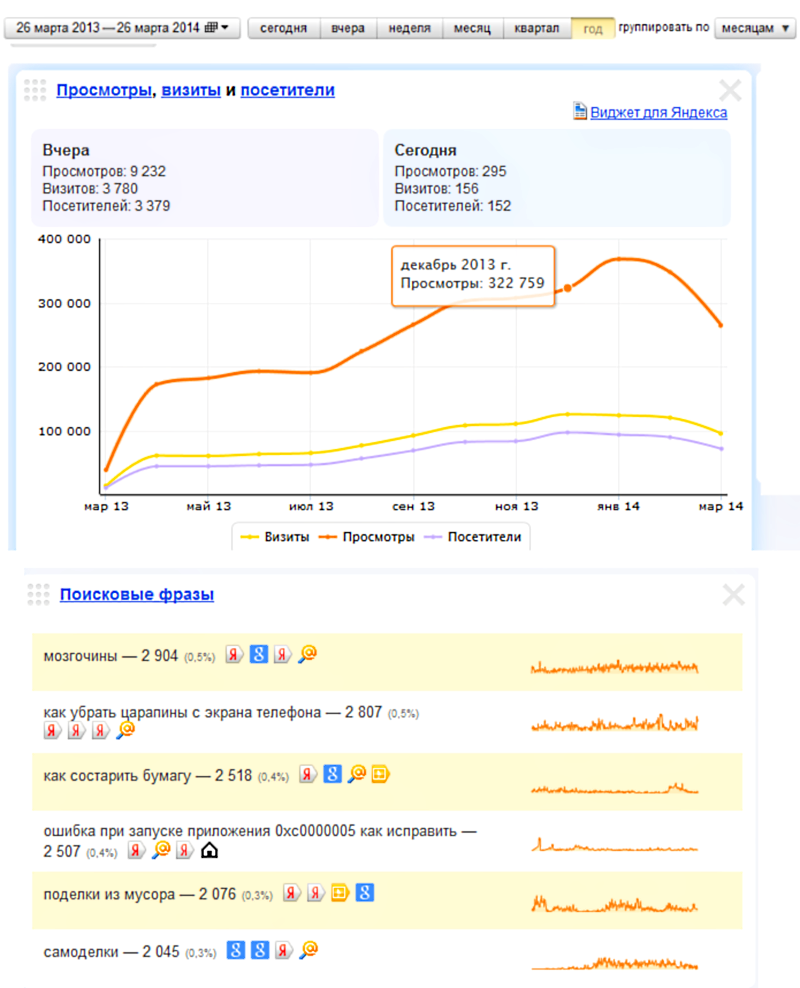
Task: Close the Поисковые фразы widget
Action: point(734,595)
